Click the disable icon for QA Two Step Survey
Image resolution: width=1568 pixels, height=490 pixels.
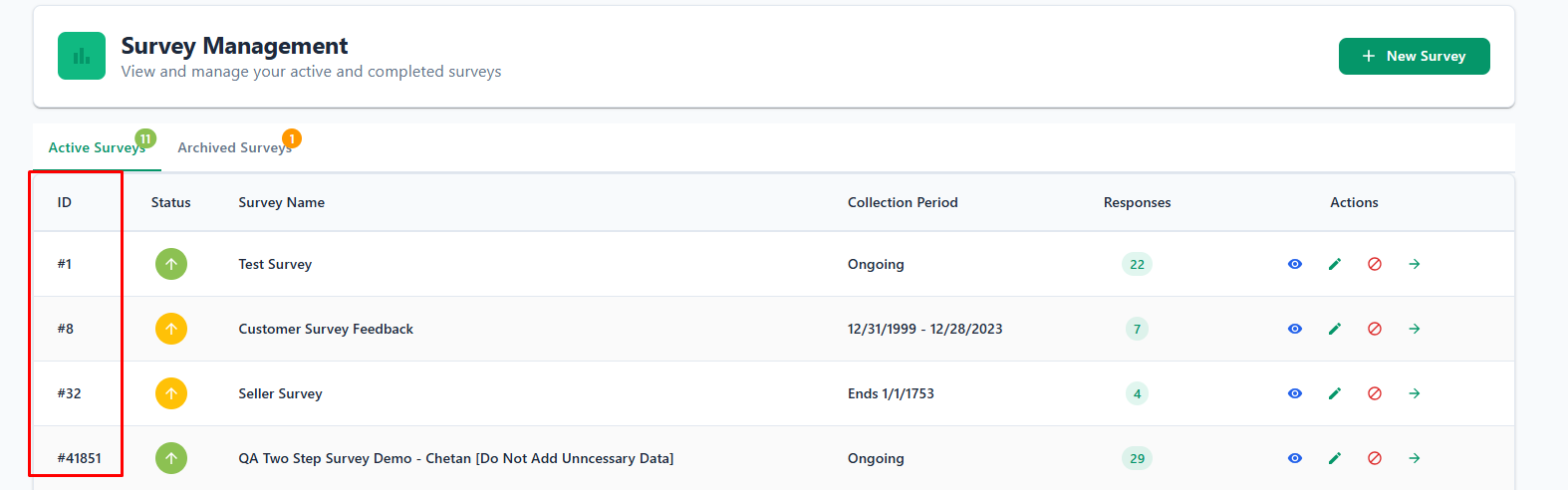[1374, 458]
